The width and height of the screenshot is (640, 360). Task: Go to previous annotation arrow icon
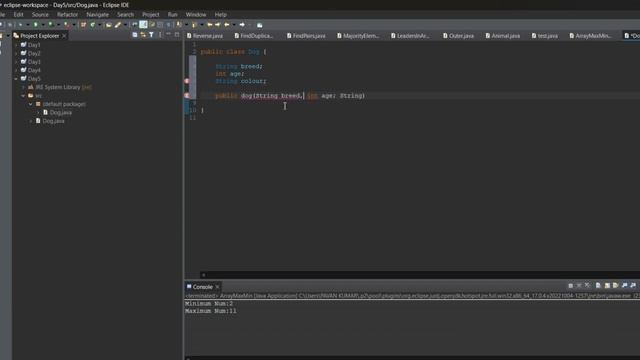(194, 25)
